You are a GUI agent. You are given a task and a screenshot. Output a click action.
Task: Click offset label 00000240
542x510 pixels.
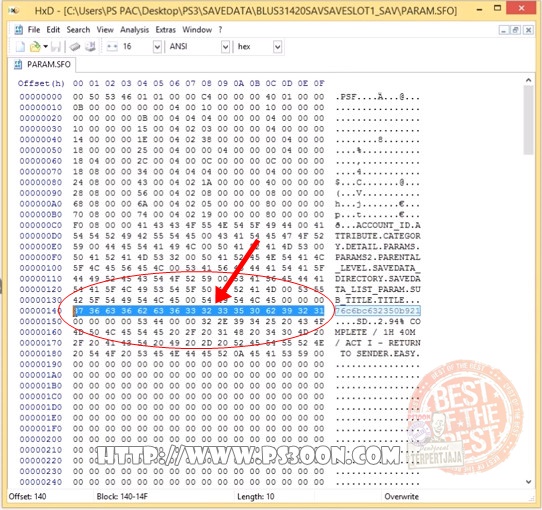click(40, 482)
